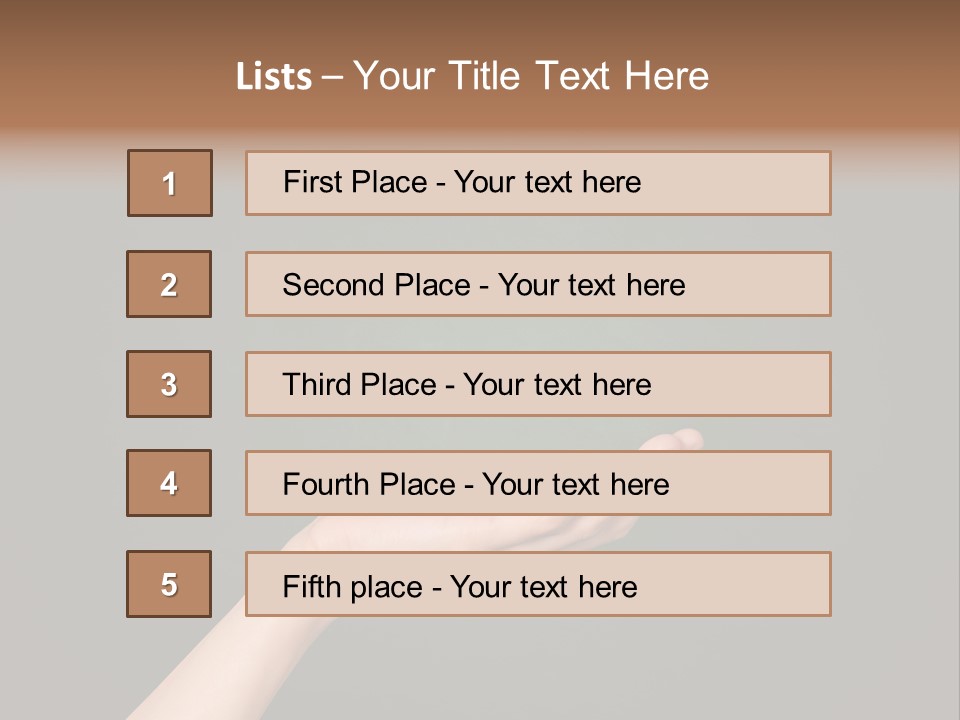Viewport: 960px width, 720px height.
Task: Click the number 3 box
Action: pyautogui.click(x=169, y=384)
